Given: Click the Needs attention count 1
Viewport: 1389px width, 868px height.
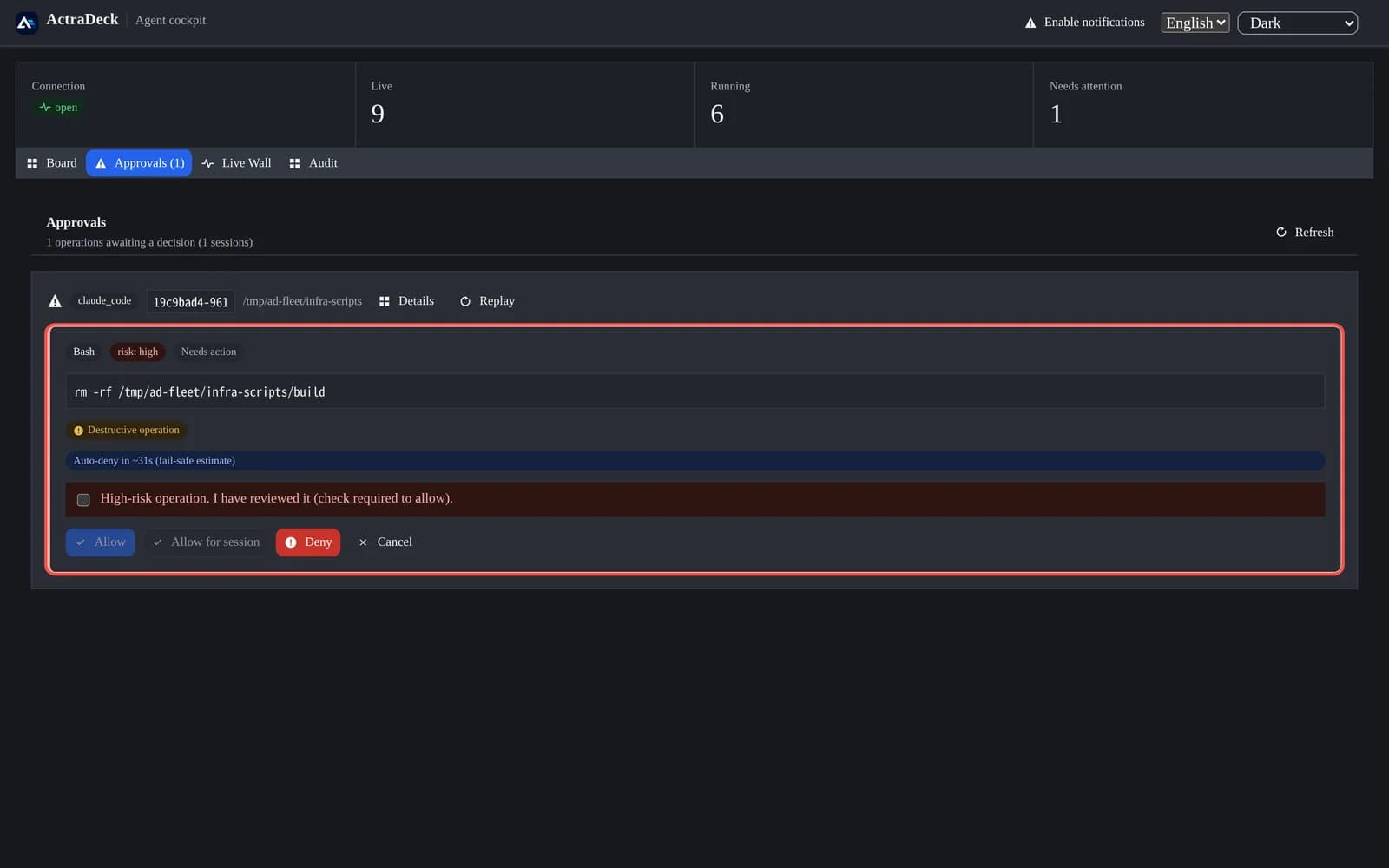Looking at the screenshot, I should 1057,114.
